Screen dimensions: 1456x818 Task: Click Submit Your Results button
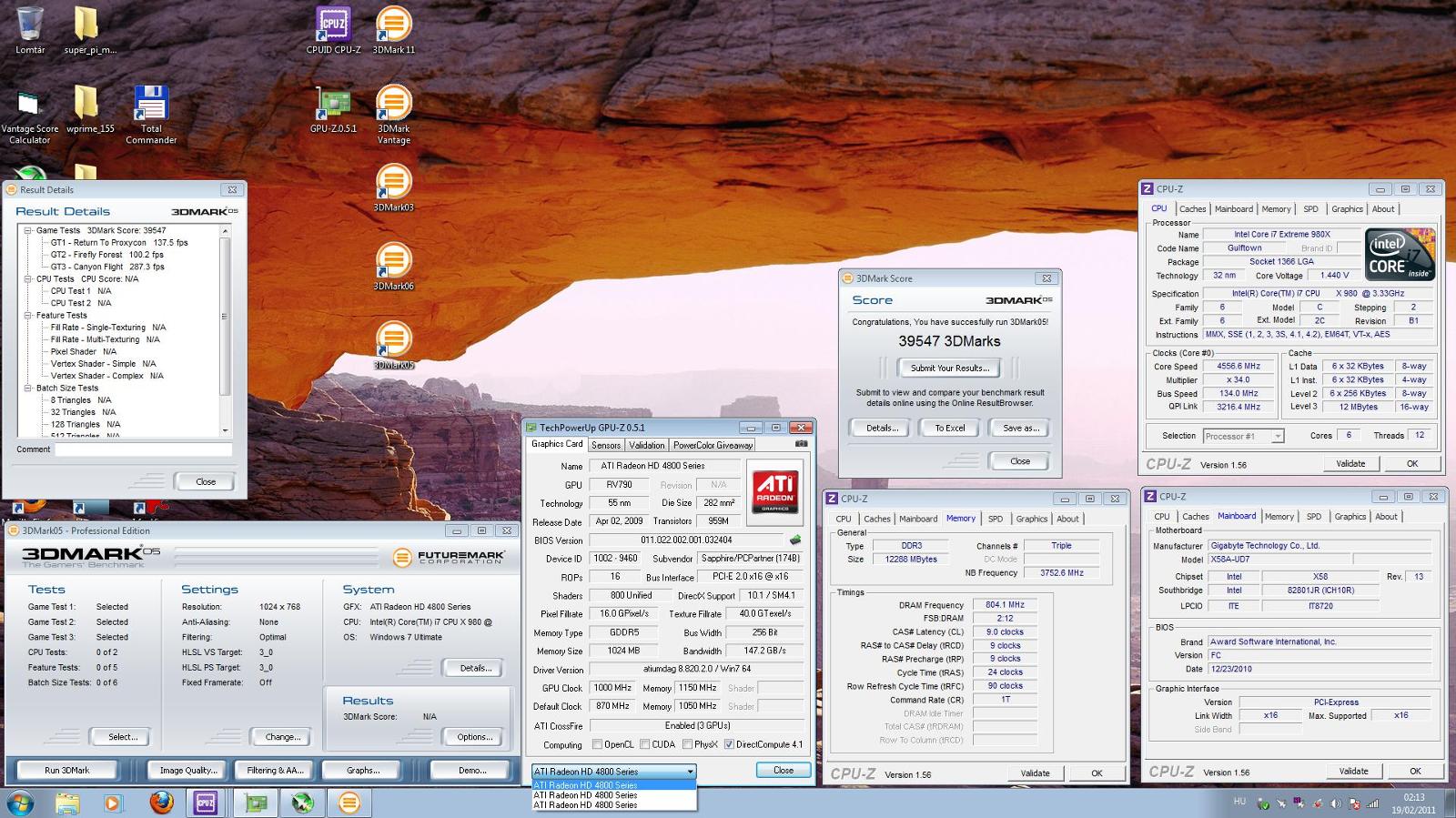(949, 368)
